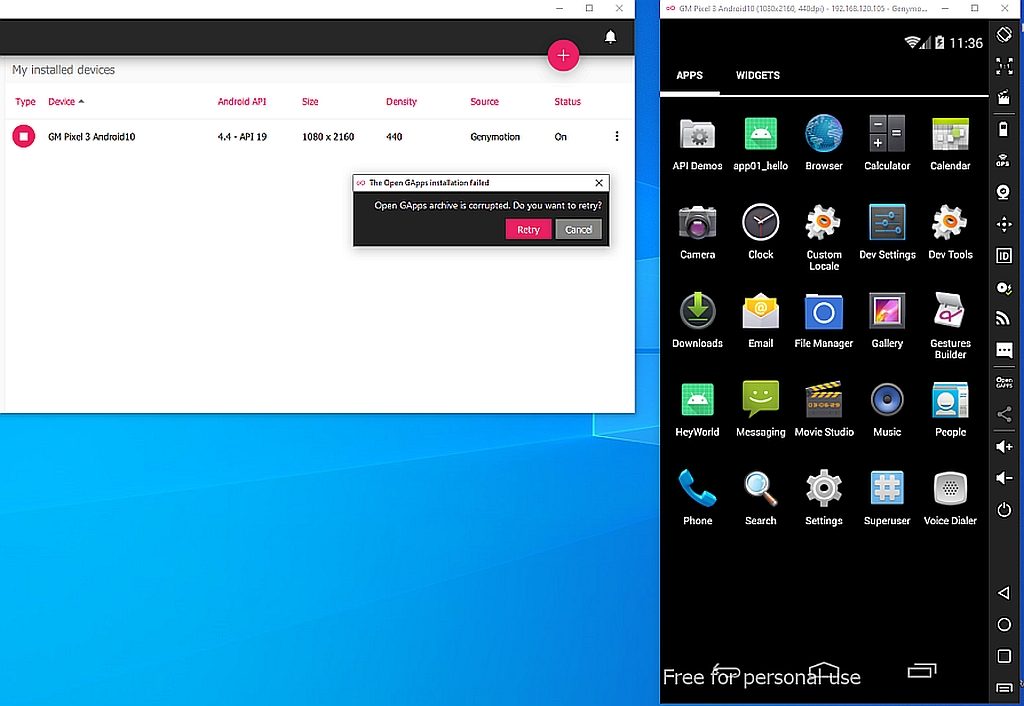Tap the menu key icon at sidebar bottom
This screenshot has width=1024, height=706.
pos(1004,687)
